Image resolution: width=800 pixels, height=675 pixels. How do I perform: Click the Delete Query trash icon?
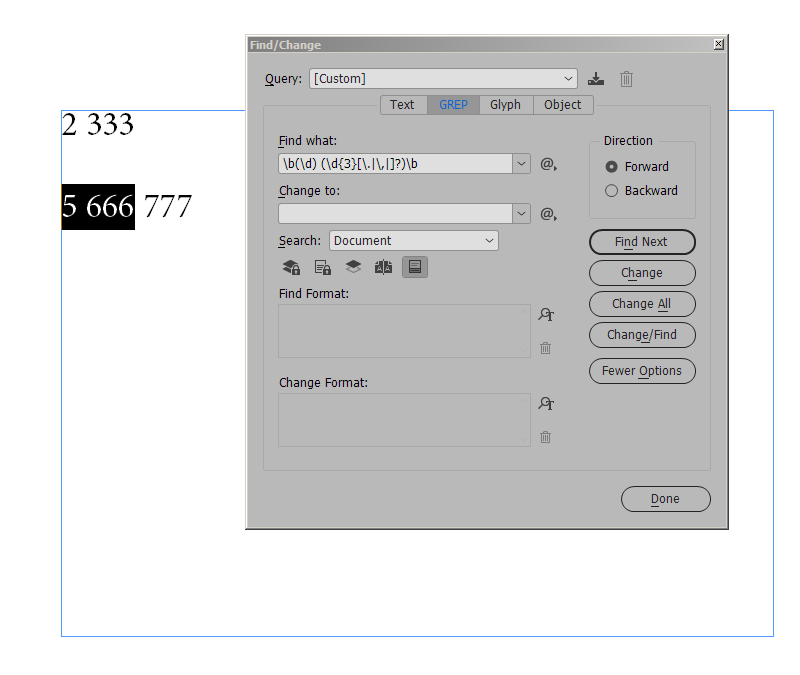[626, 79]
